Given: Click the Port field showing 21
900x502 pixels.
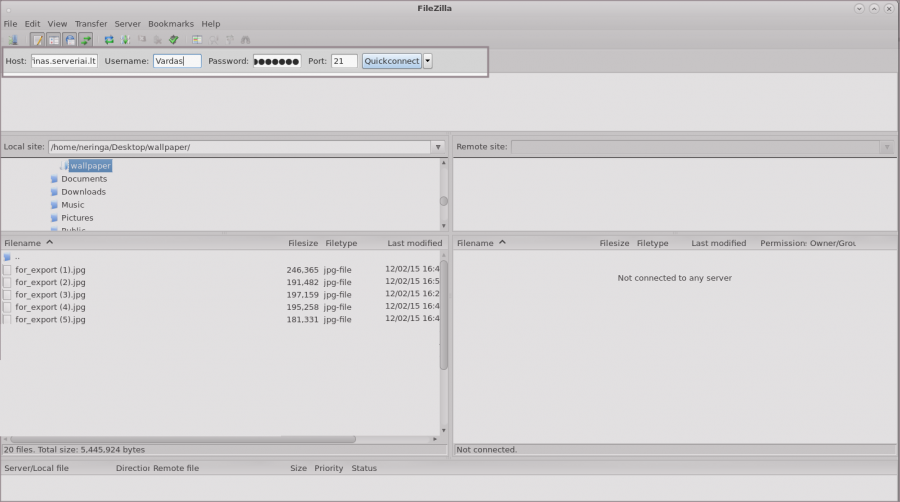Looking at the screenshot, I should 344,61.
